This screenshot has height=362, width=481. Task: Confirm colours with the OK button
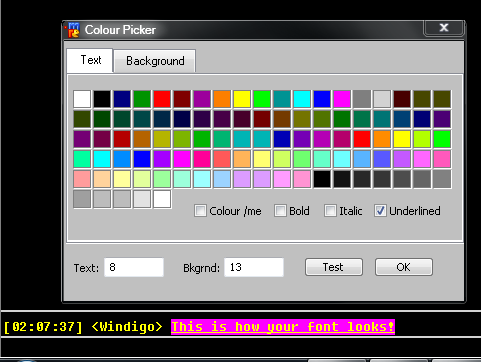coord(404,267)
